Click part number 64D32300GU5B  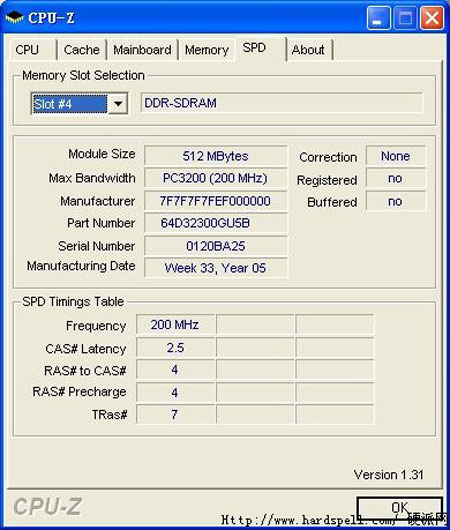pyautogui.click(x=215, y=223)
